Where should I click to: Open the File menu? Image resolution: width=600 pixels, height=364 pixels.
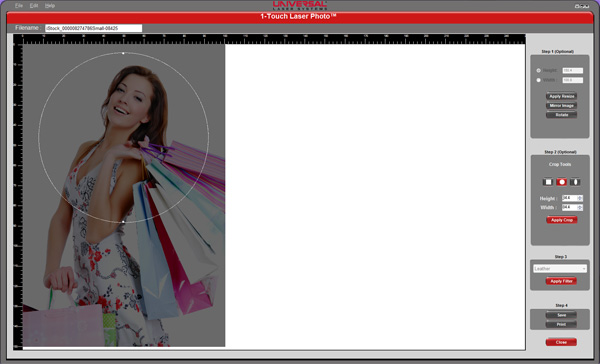pos(19,6)
